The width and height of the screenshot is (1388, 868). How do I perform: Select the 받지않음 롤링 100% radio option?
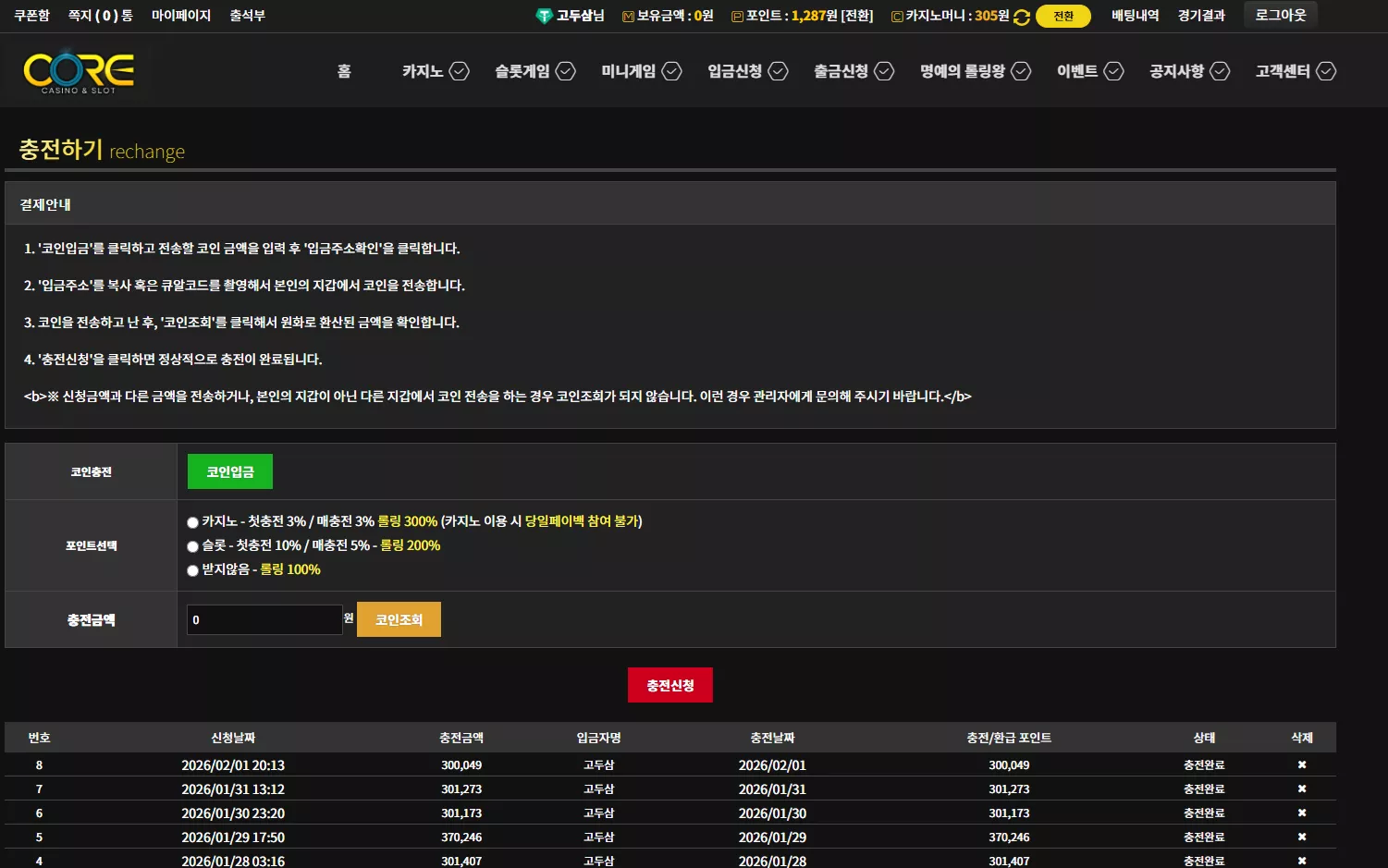pyautogui.click(x=192, y=570)
